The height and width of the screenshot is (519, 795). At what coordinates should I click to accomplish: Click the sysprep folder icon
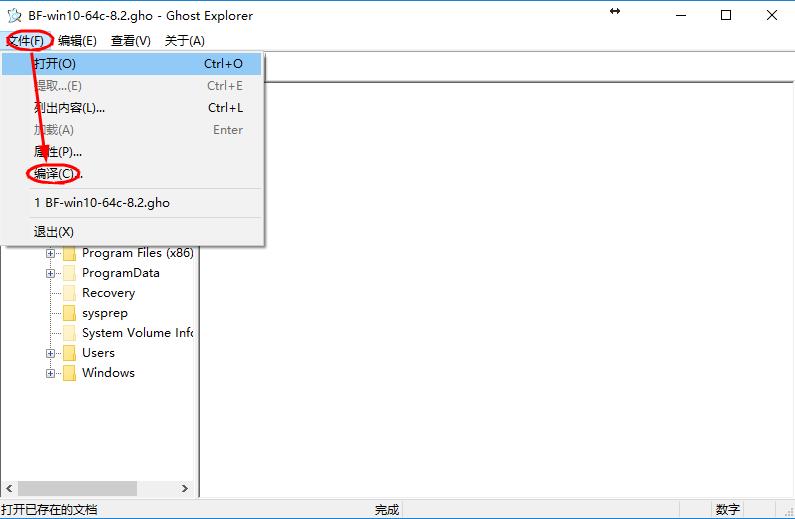[69, 313]
